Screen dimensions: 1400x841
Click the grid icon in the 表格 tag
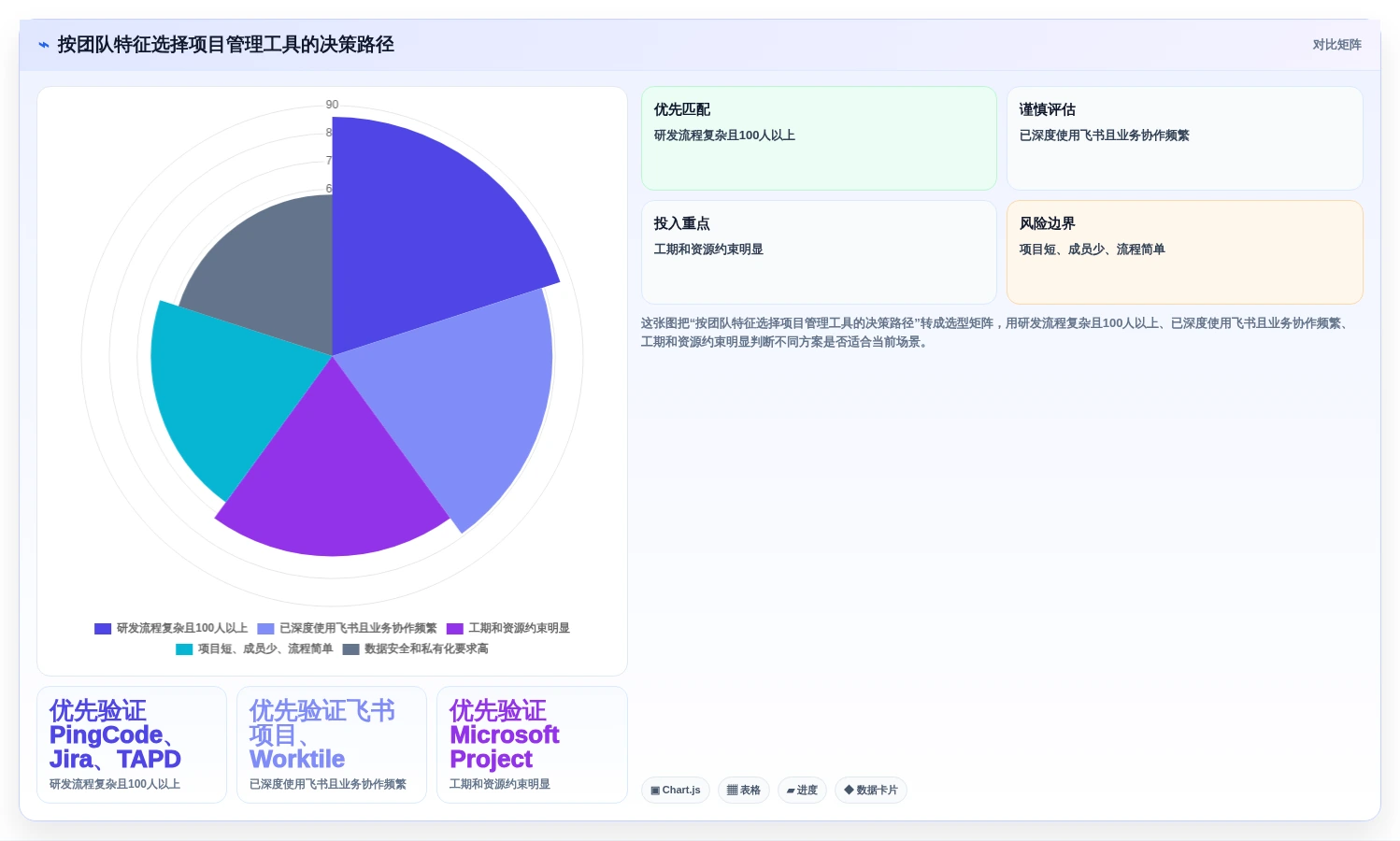coord(732,791)
